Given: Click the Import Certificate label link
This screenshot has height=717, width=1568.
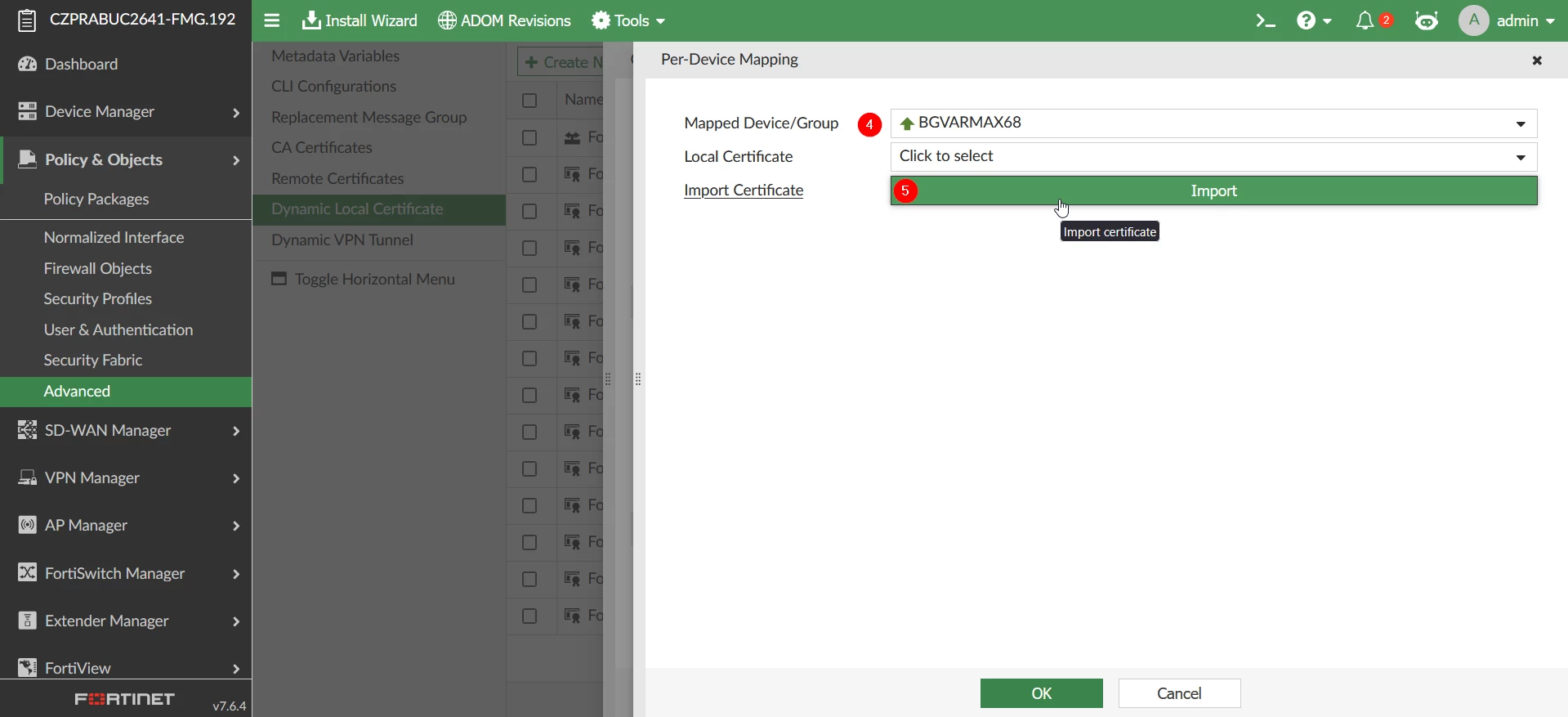Looking at the screenshot, I should (x=744, y=190).
